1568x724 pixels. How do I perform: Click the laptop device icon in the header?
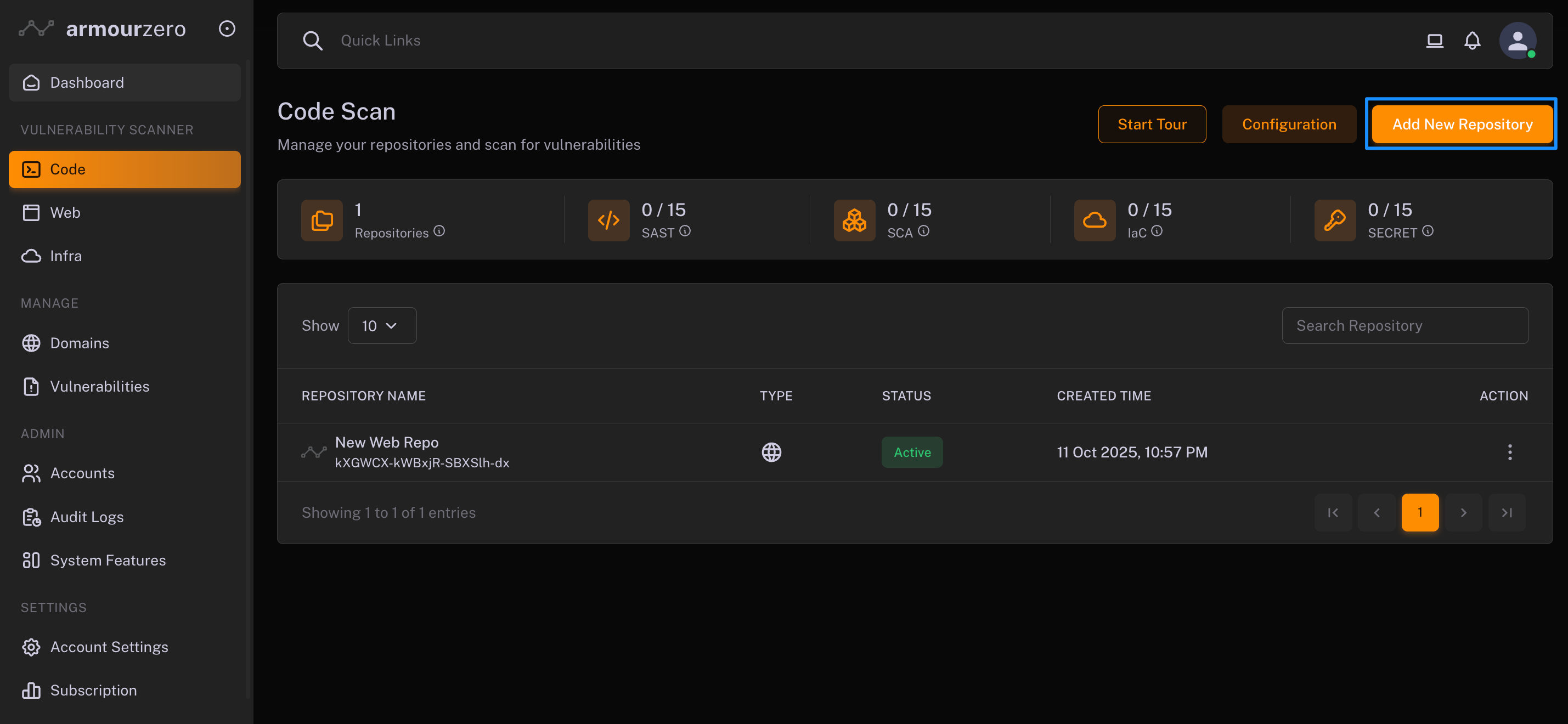pyautogui.click(x=1434, y=41)
